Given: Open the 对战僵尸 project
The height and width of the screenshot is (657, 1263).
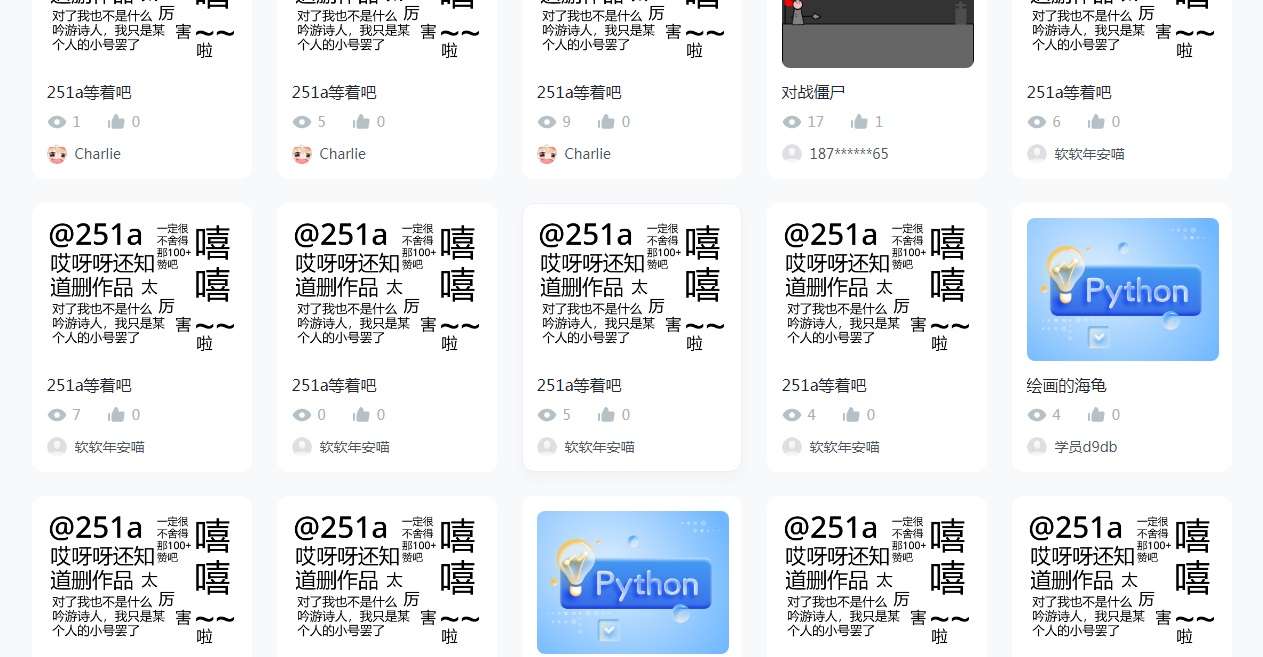Looking at the screenshot, I should coord(813,92).
